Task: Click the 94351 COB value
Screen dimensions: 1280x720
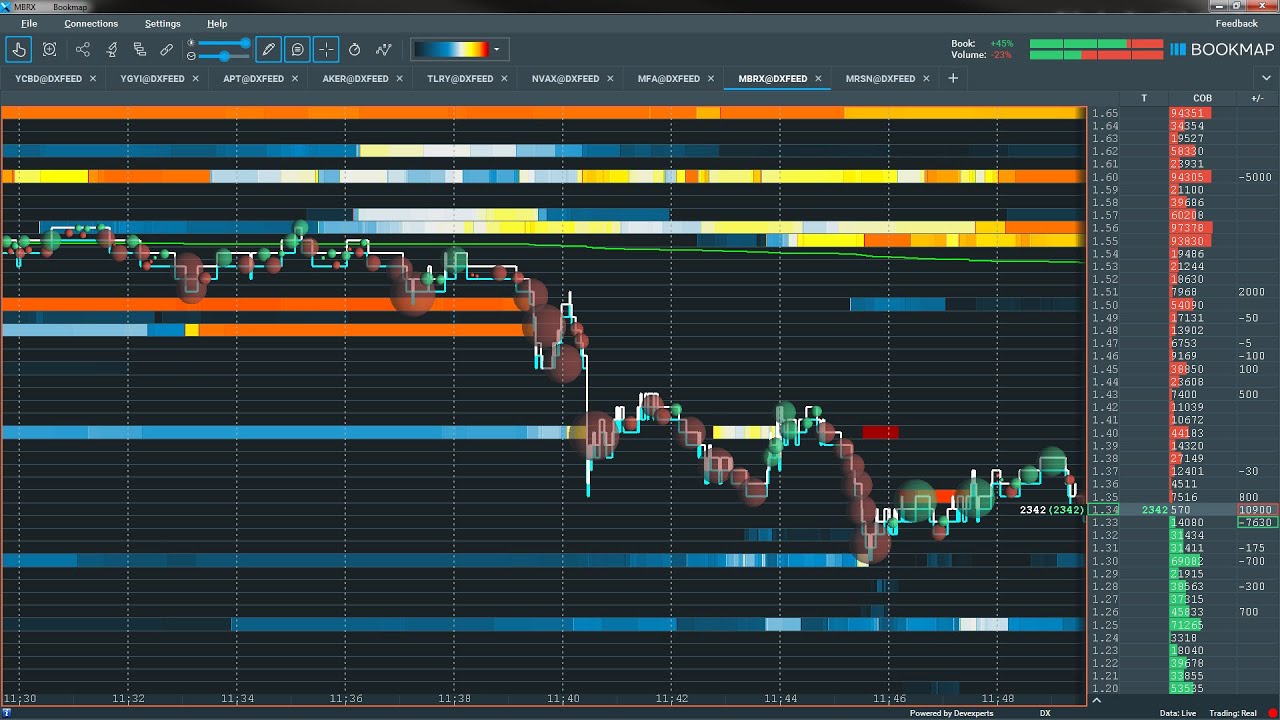Action: [1188, 113]
